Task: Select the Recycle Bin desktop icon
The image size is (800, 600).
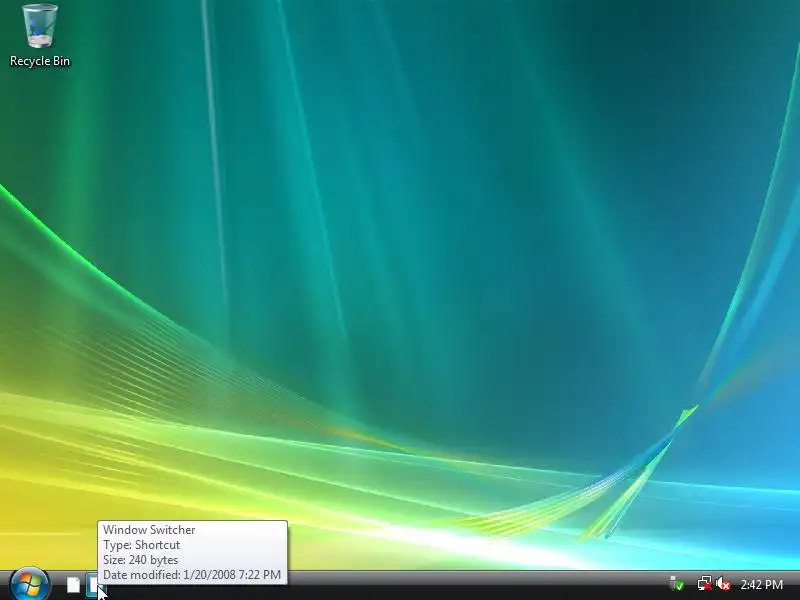Action: pos(40,36)
